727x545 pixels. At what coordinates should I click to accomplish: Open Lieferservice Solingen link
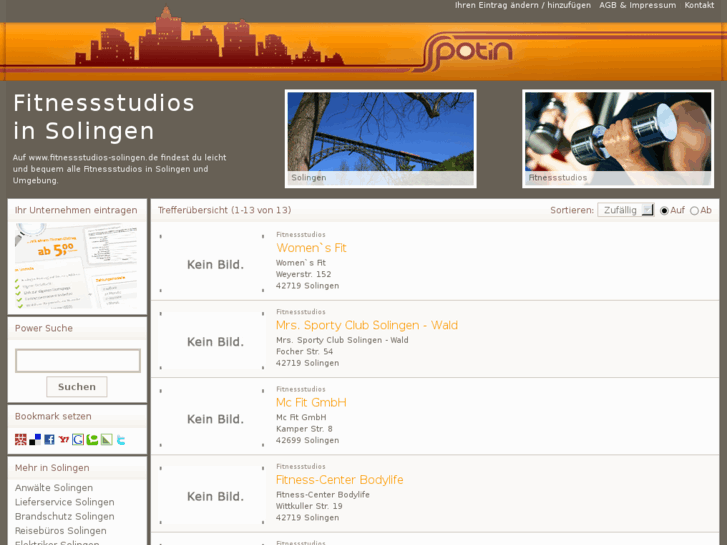coord(64,502)
